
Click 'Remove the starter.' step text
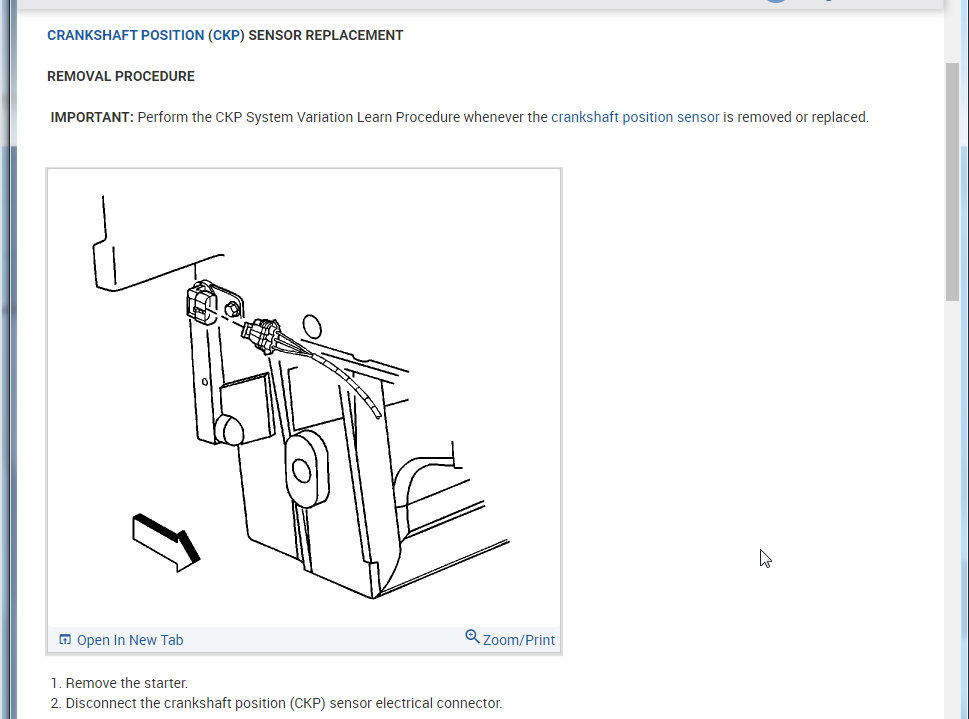tap(127, 683)
